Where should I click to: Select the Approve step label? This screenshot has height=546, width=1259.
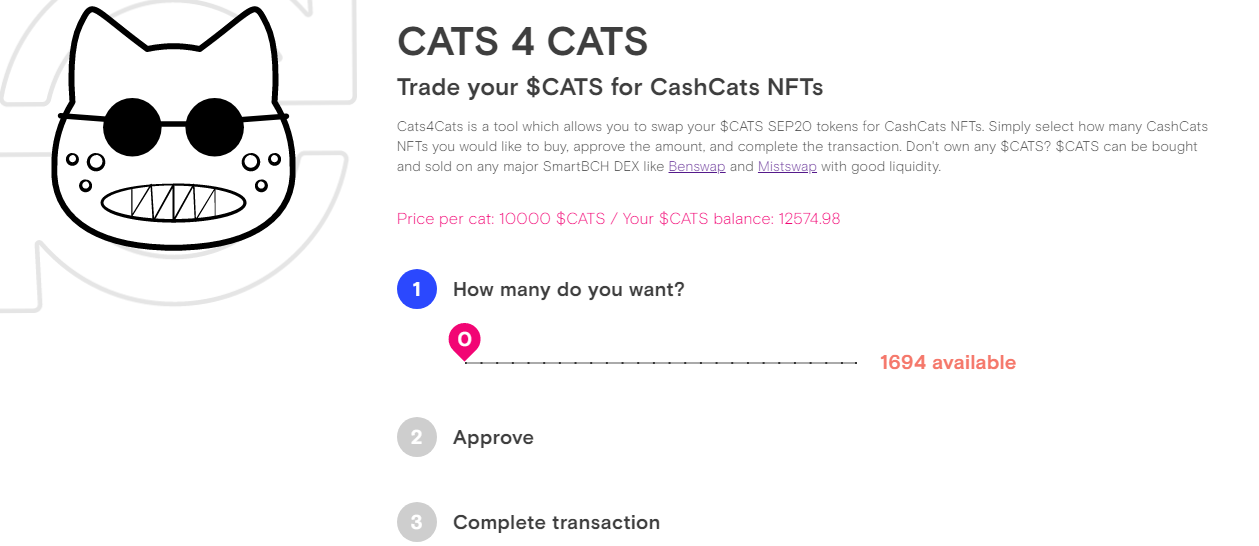coord(493,438)
